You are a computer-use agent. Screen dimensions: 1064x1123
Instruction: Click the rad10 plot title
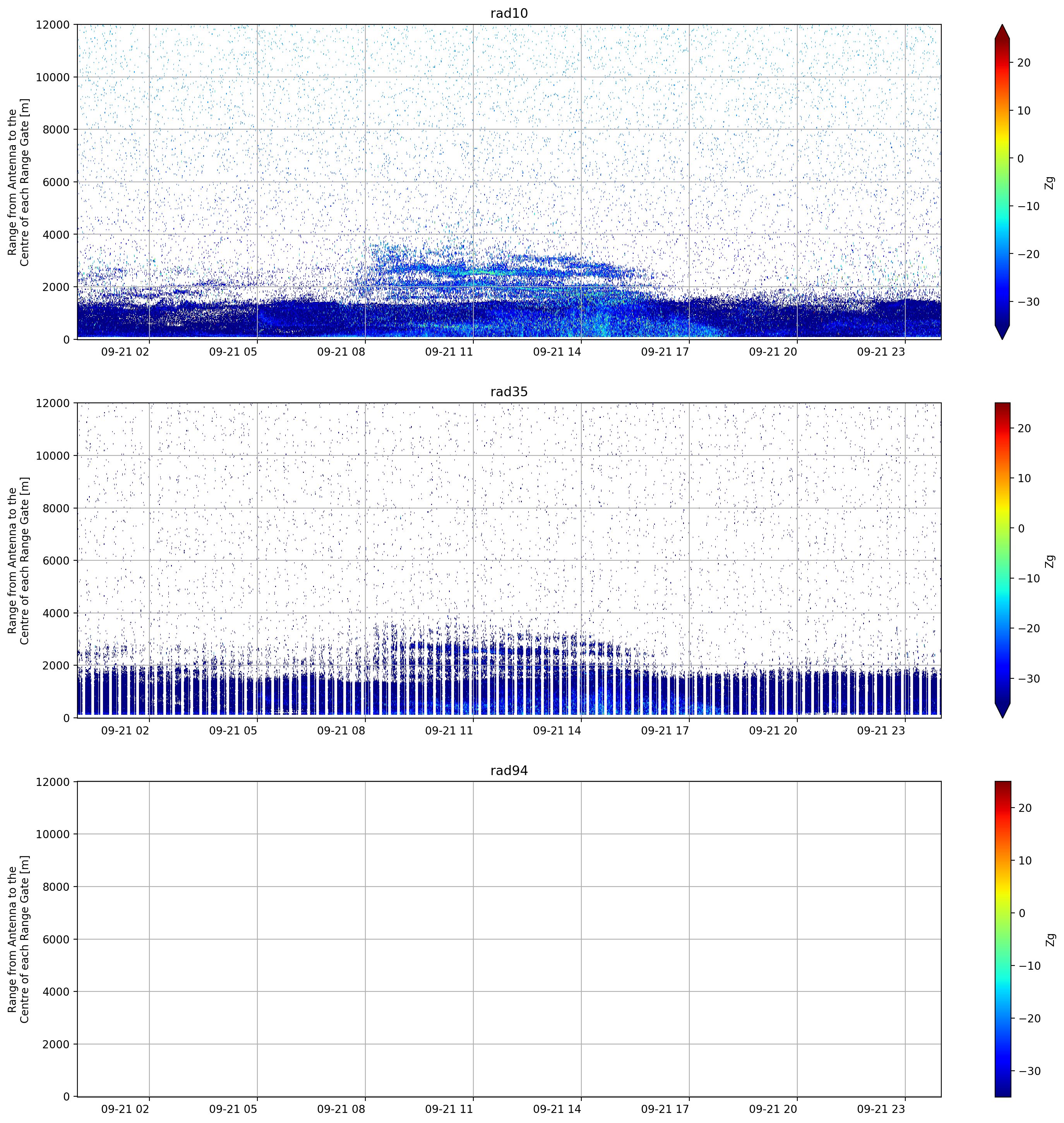509,13
